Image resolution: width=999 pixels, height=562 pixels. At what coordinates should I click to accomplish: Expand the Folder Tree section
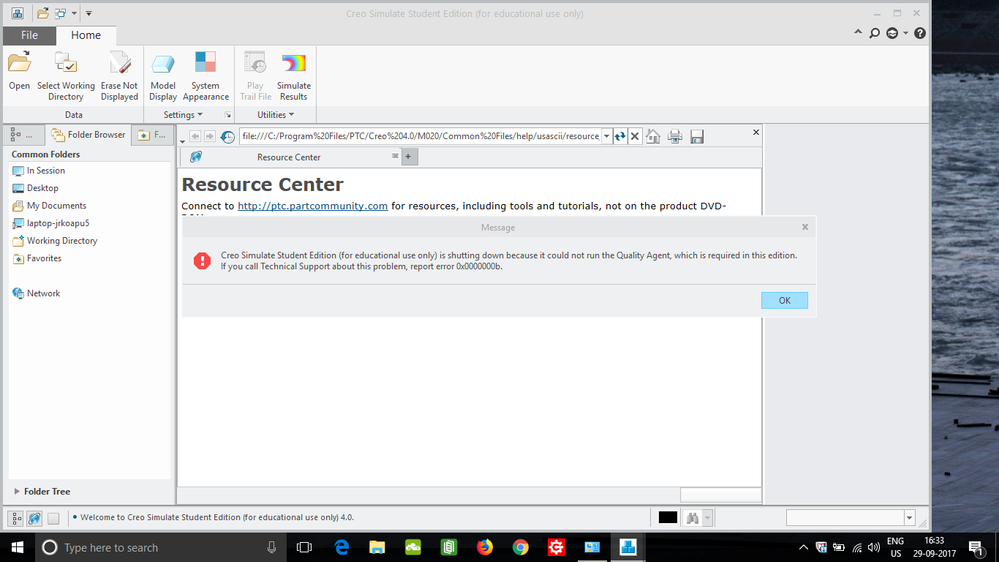[x=17, y=491]
